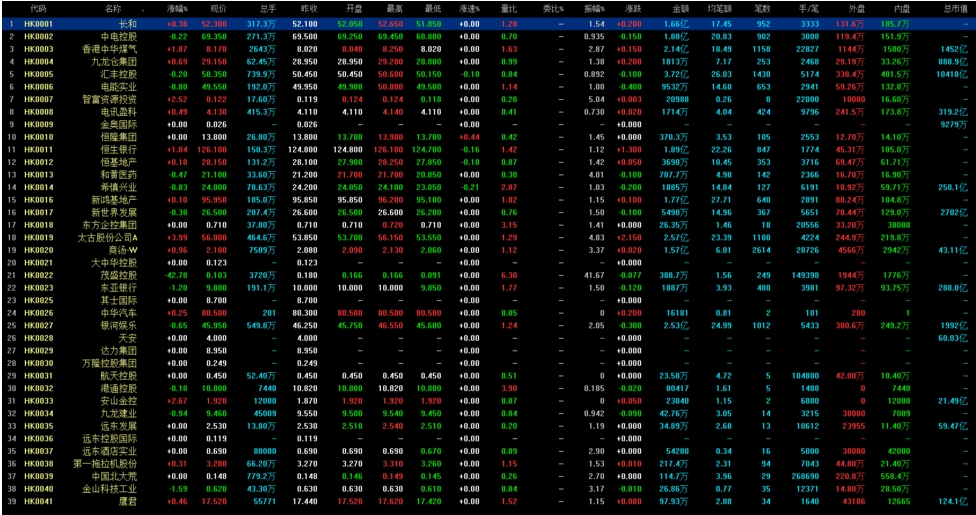The width and height of the screenshot is (976, 515).
Task: Select stock name 远东酒店实业
Action: (x=110, y=451)
